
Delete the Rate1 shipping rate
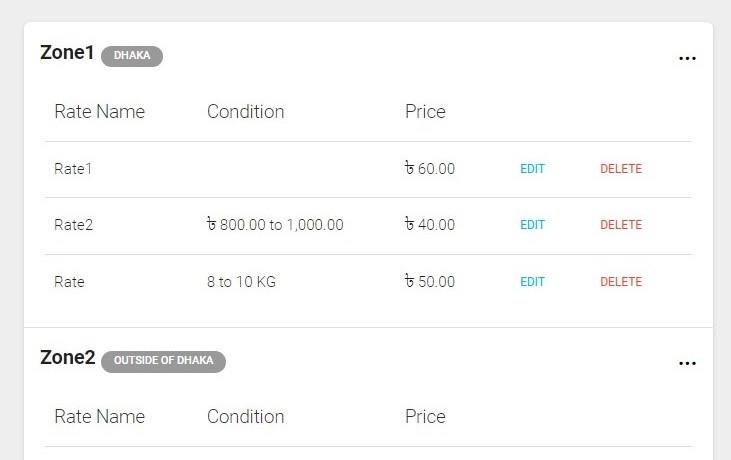point(621,169)
